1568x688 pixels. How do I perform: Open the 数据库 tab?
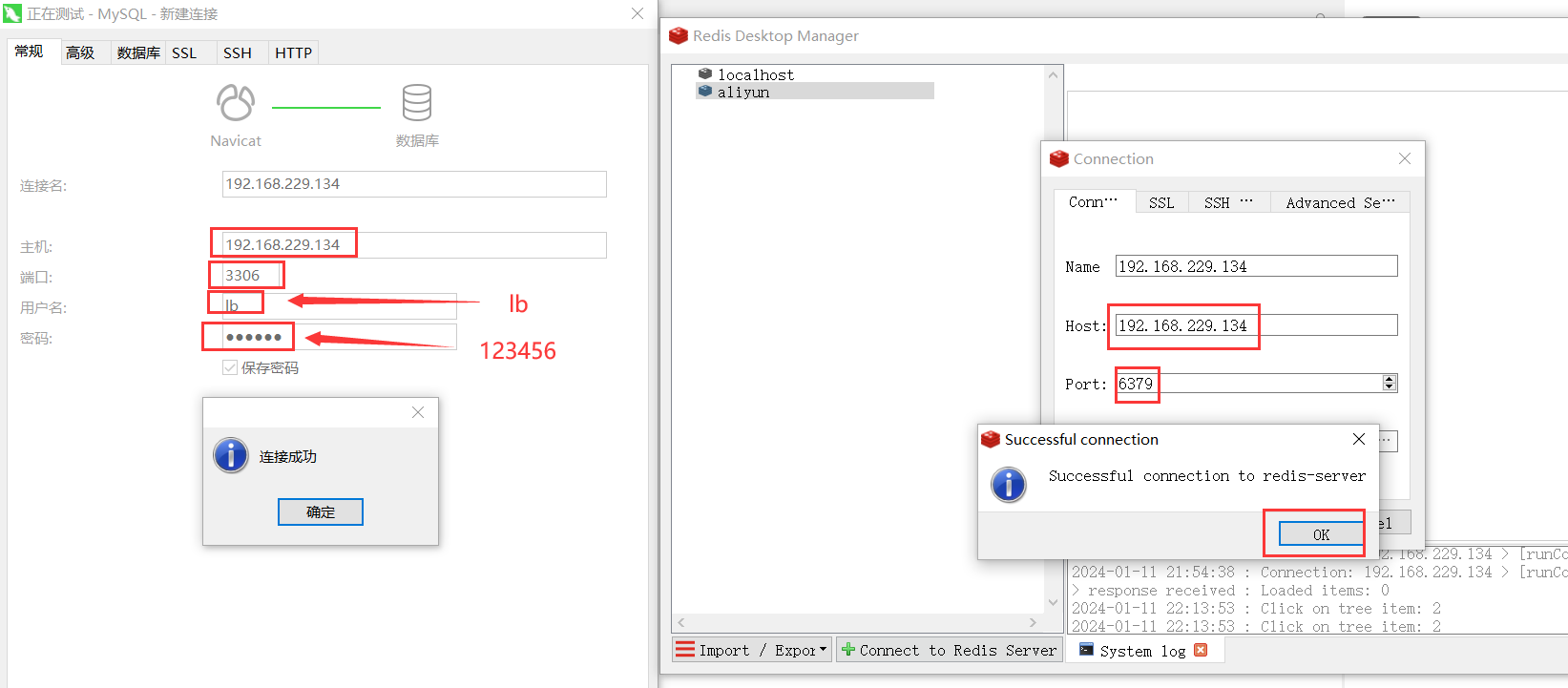pyautogui.click(x=138, y=52)
